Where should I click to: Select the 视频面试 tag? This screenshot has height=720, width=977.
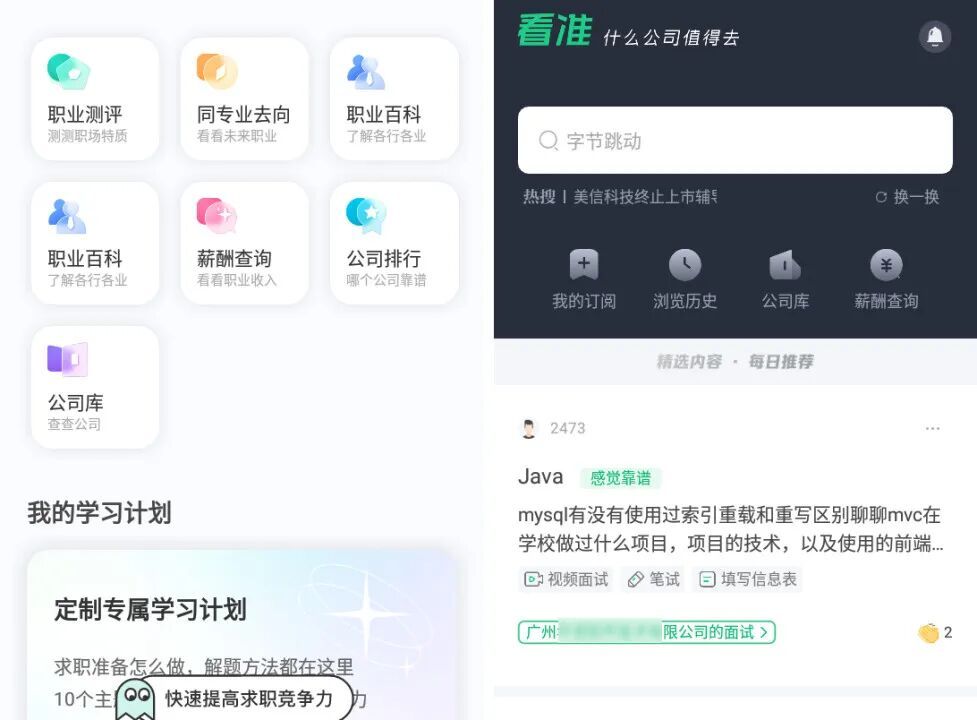click(x=566, y=579)
